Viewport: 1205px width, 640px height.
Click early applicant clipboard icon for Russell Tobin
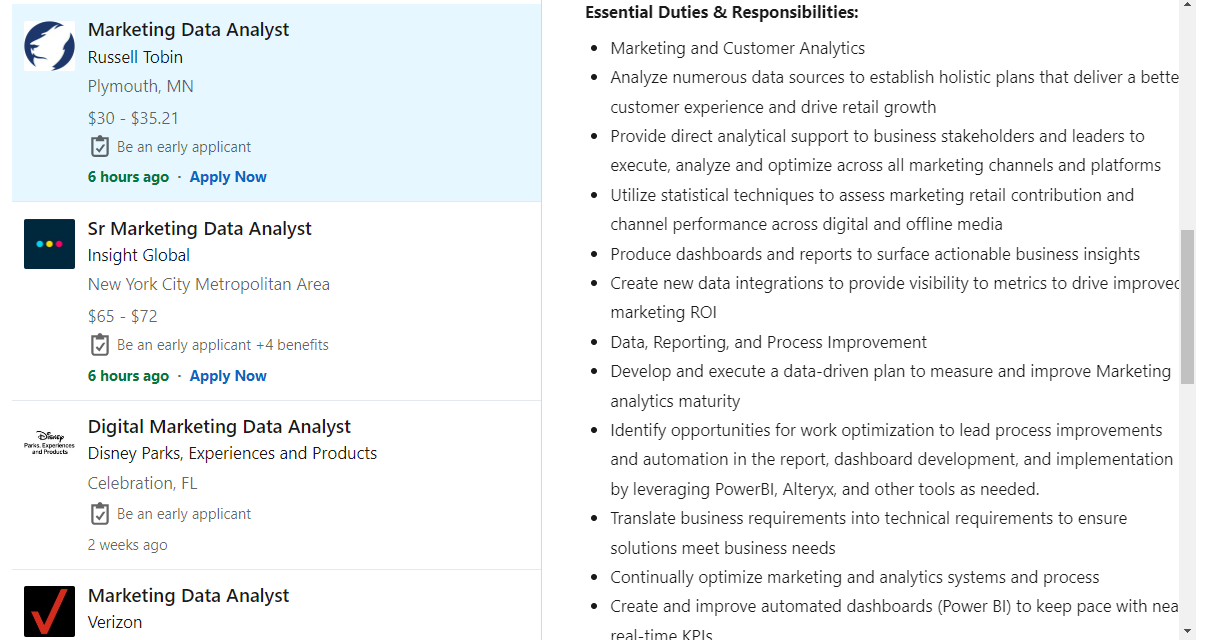tap(100, 147)
